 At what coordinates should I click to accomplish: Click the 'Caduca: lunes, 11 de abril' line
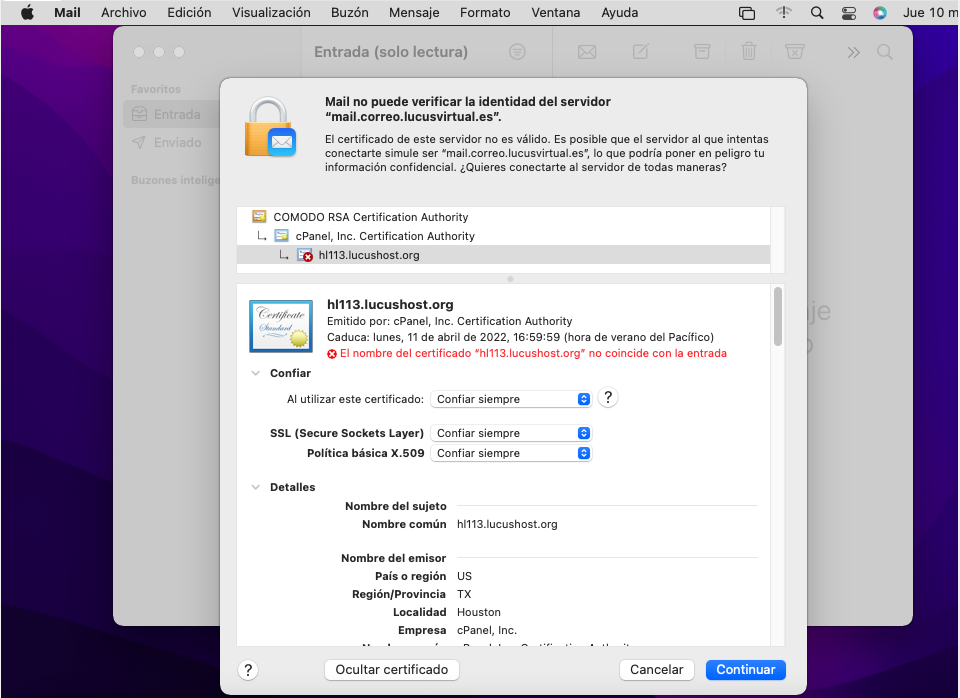pos(520,337)
